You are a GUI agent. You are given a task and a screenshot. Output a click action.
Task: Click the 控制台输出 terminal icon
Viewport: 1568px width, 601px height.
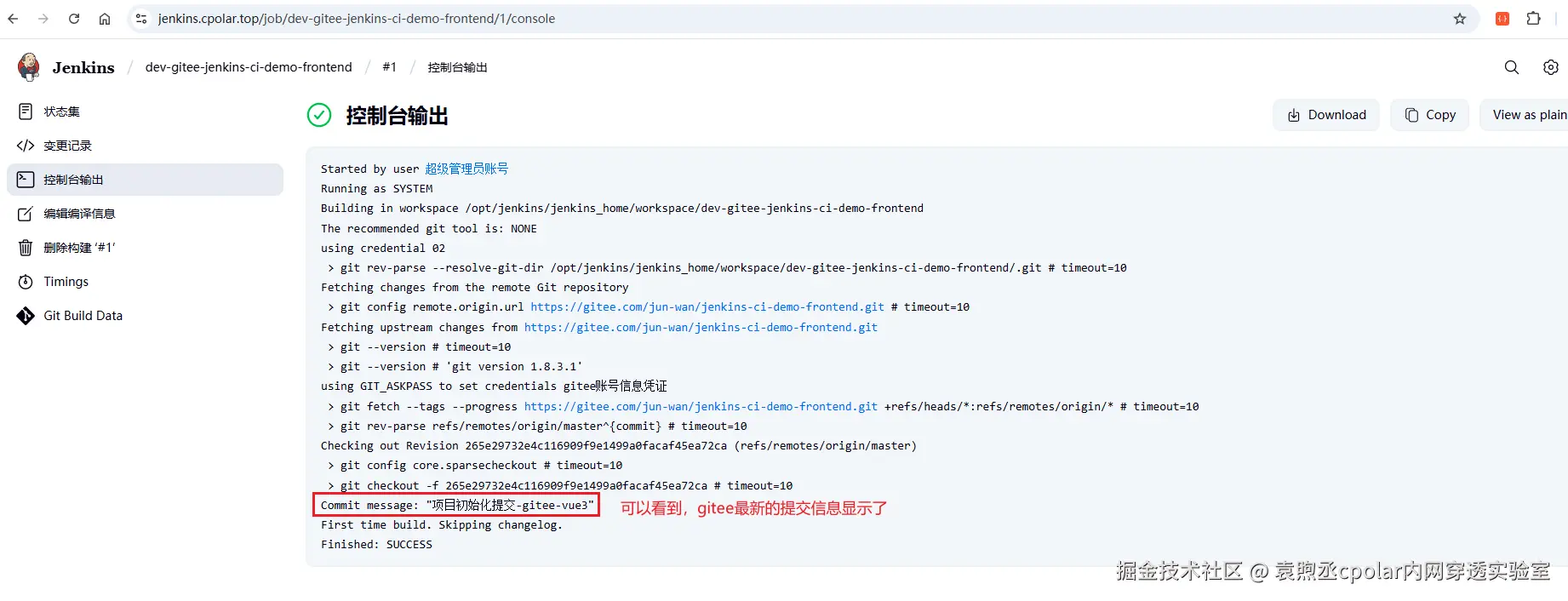[x=26, y=180]
